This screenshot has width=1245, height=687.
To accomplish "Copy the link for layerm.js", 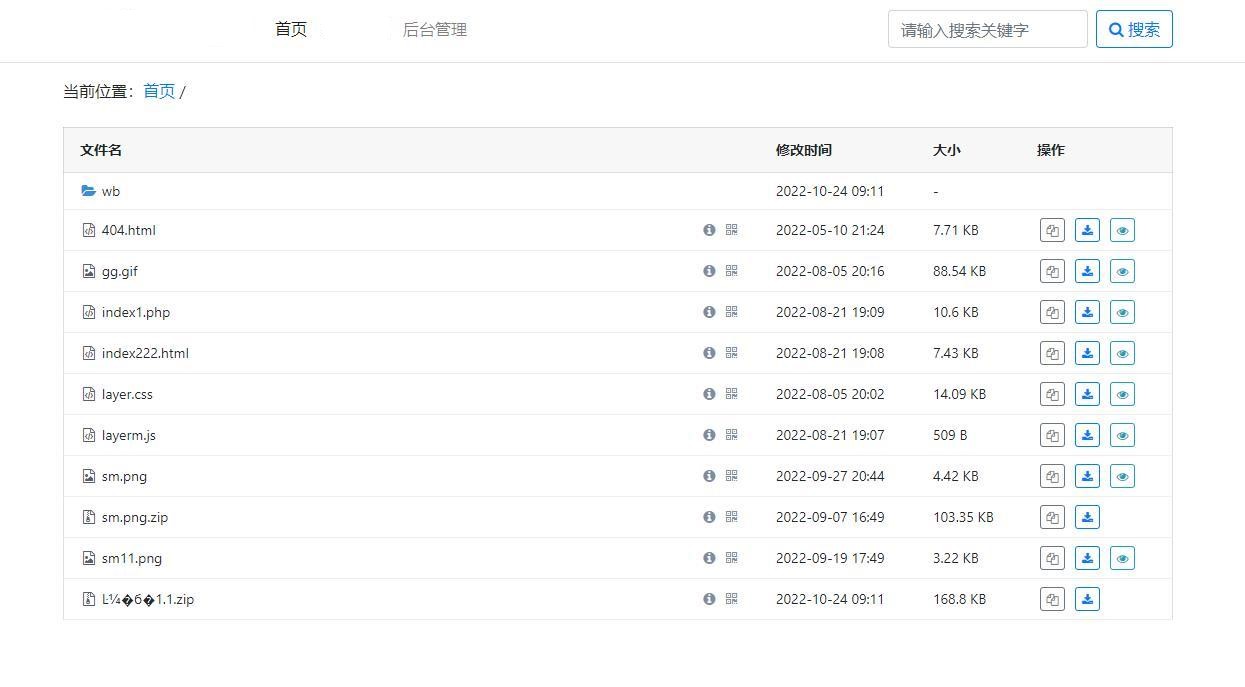I will coord(1051,435).
